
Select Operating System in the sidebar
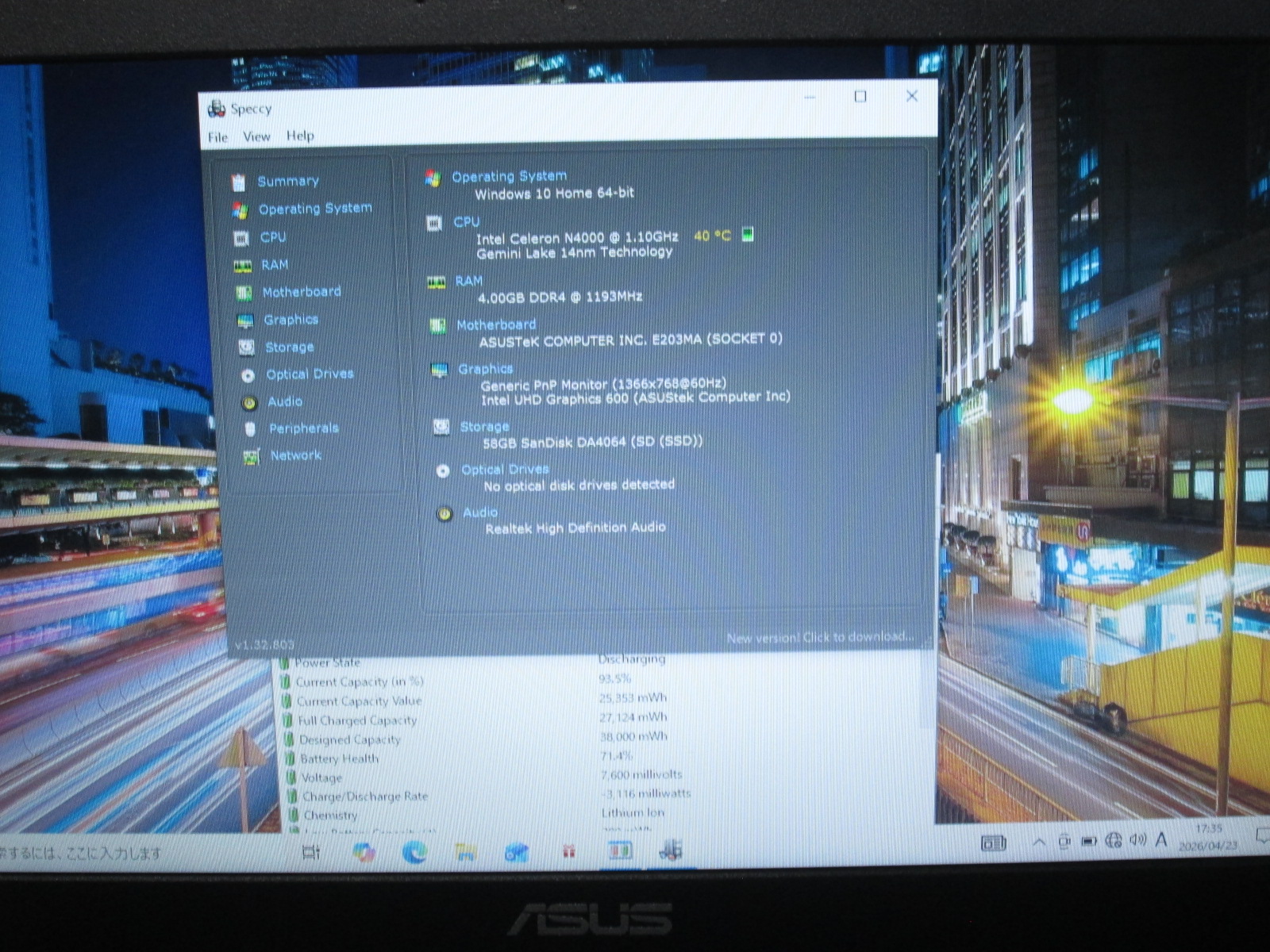[x=314, y=209]
